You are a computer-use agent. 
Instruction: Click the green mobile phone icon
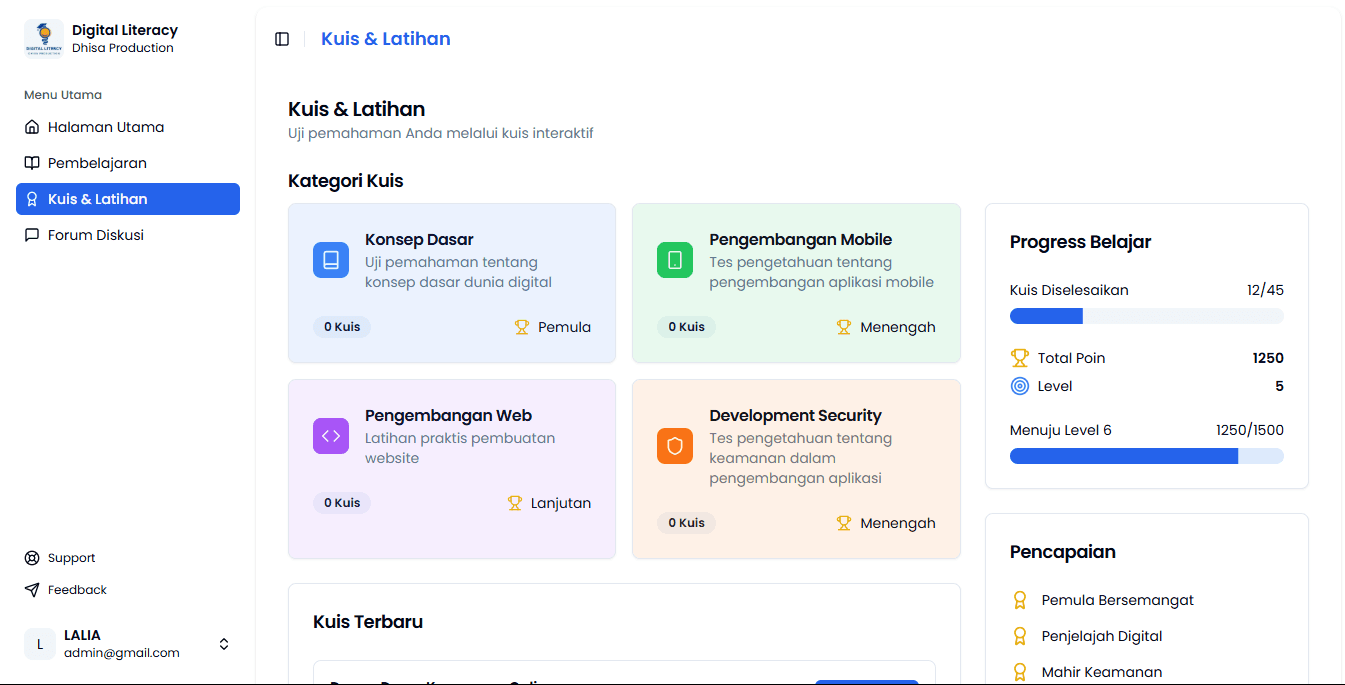pos(675,260)
